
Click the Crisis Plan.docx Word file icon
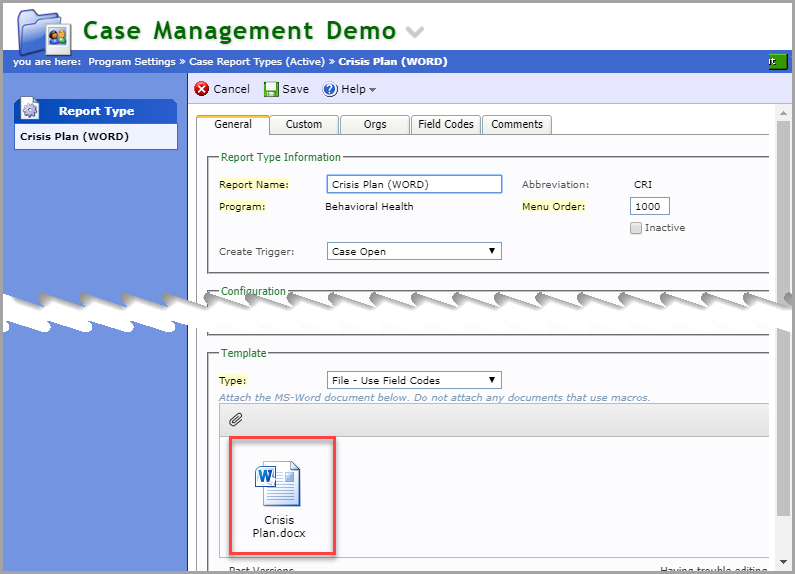pos(278,484)
